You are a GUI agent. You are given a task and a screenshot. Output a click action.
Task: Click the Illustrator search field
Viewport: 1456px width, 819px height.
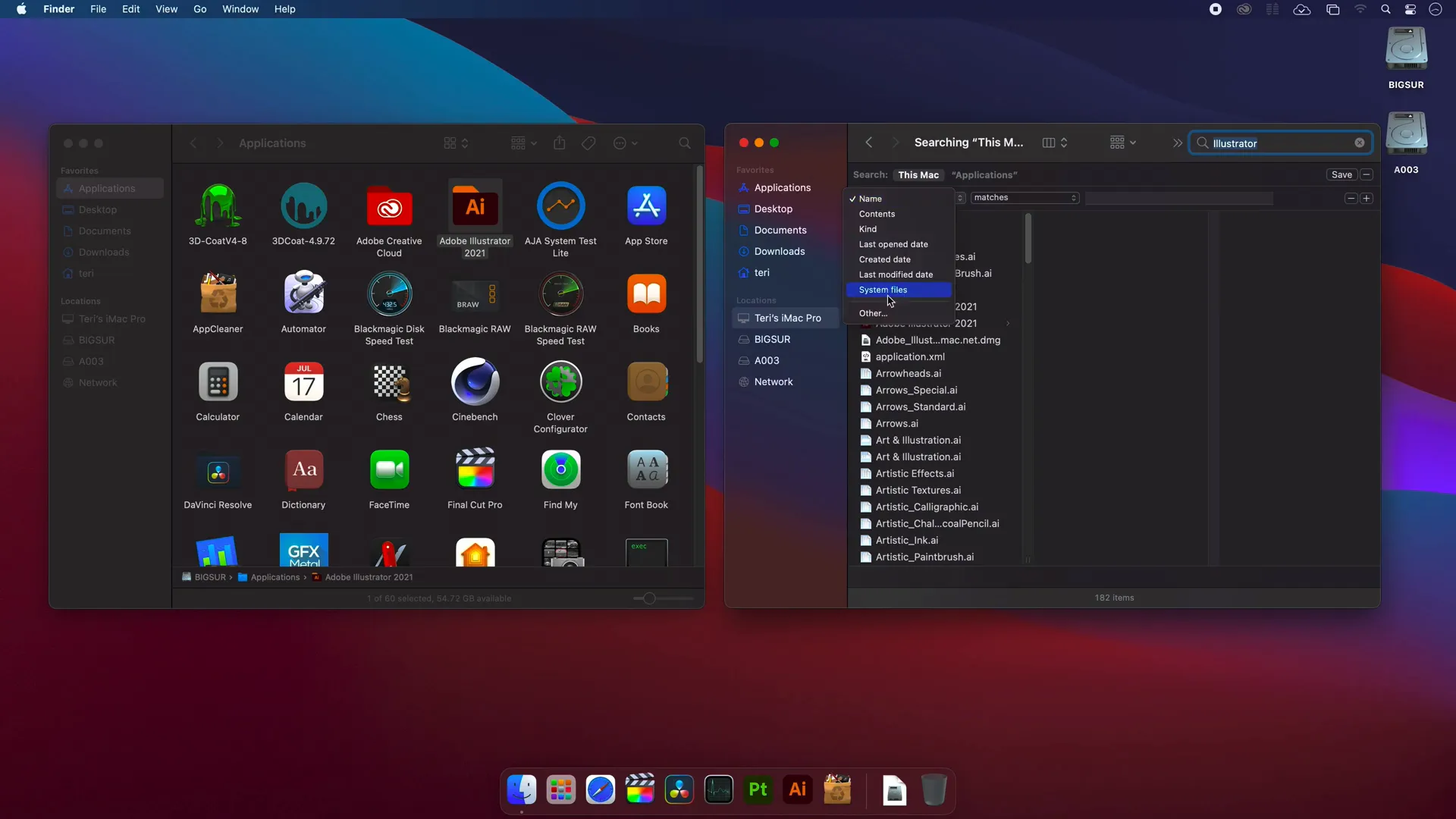pos(1281,143)
